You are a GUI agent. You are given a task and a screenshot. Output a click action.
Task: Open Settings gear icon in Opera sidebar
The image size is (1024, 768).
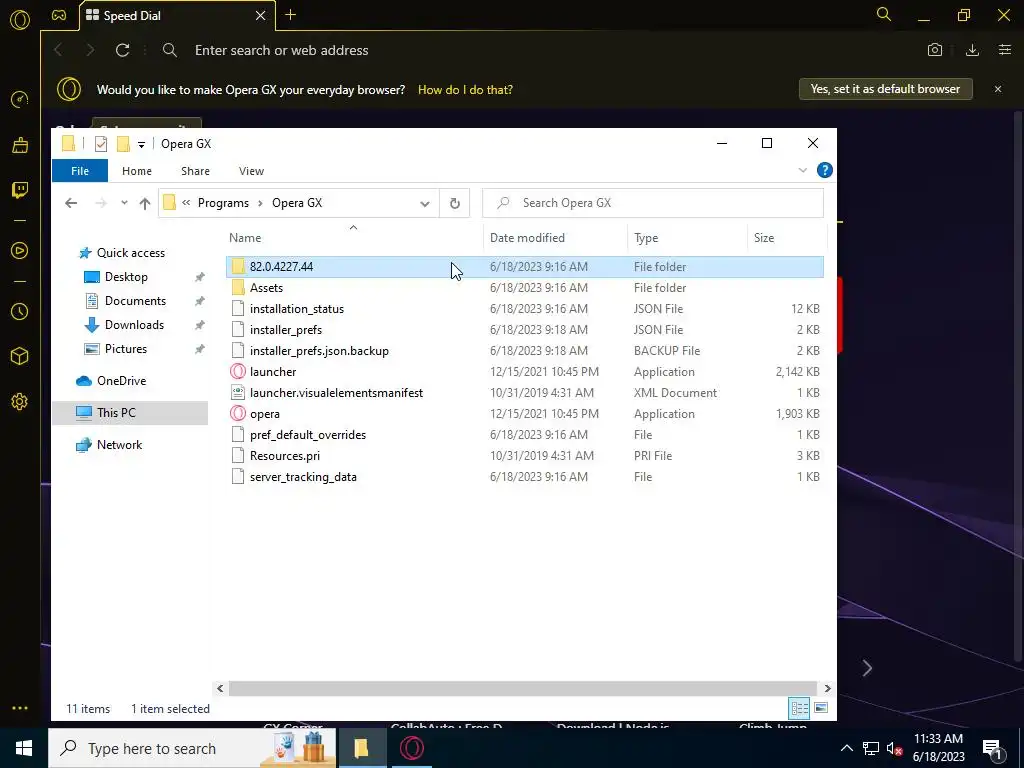(20, 402)
